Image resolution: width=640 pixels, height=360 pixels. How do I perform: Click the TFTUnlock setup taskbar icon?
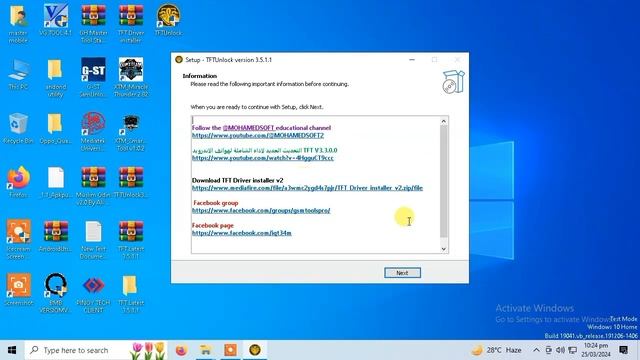[255, 350]
